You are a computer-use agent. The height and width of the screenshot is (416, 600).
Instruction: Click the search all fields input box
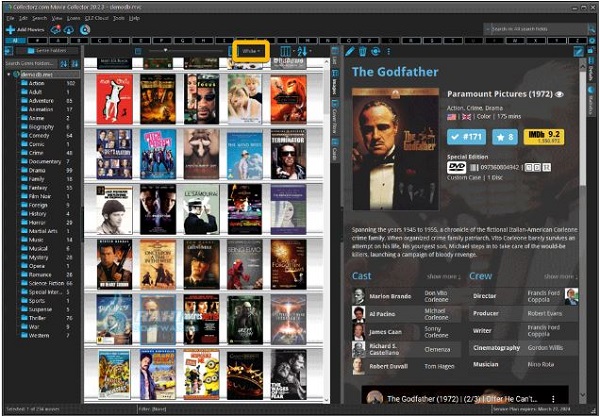click(x=539, y=29)
